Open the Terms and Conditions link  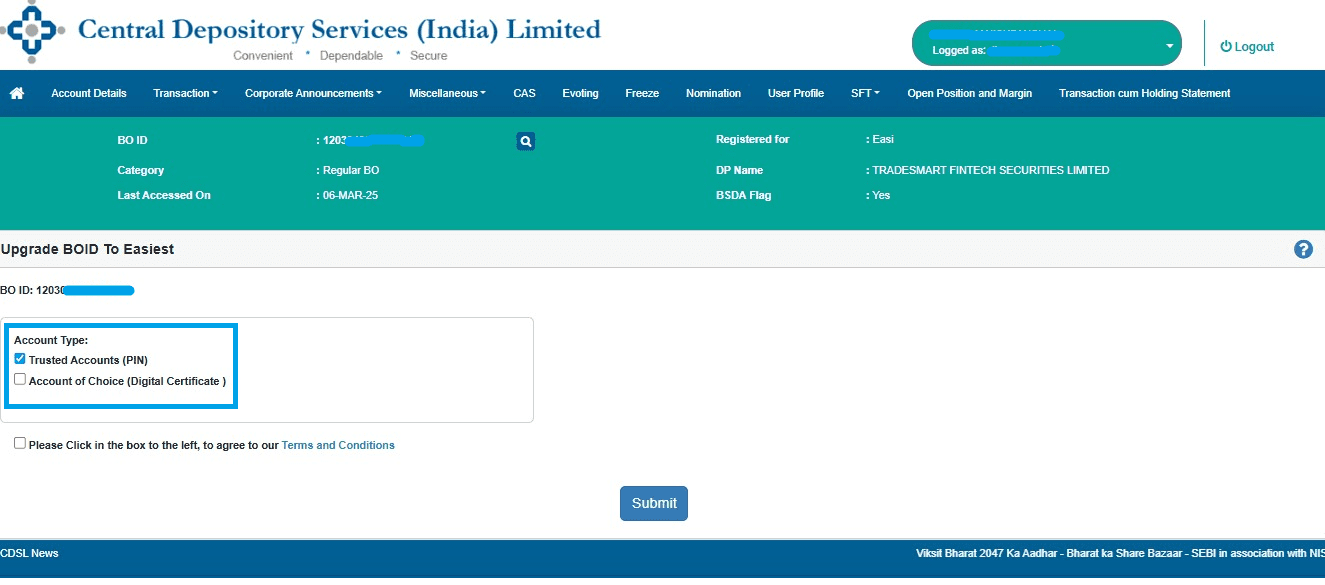pos(338,445)
